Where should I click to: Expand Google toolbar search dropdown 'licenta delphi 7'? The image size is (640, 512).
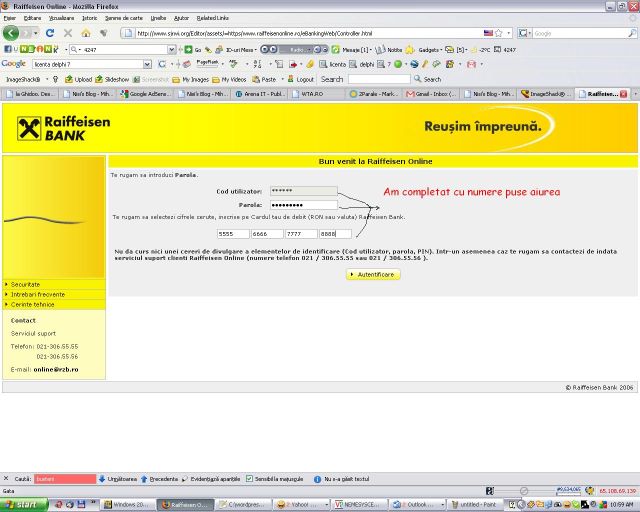(x=147, y=64)
